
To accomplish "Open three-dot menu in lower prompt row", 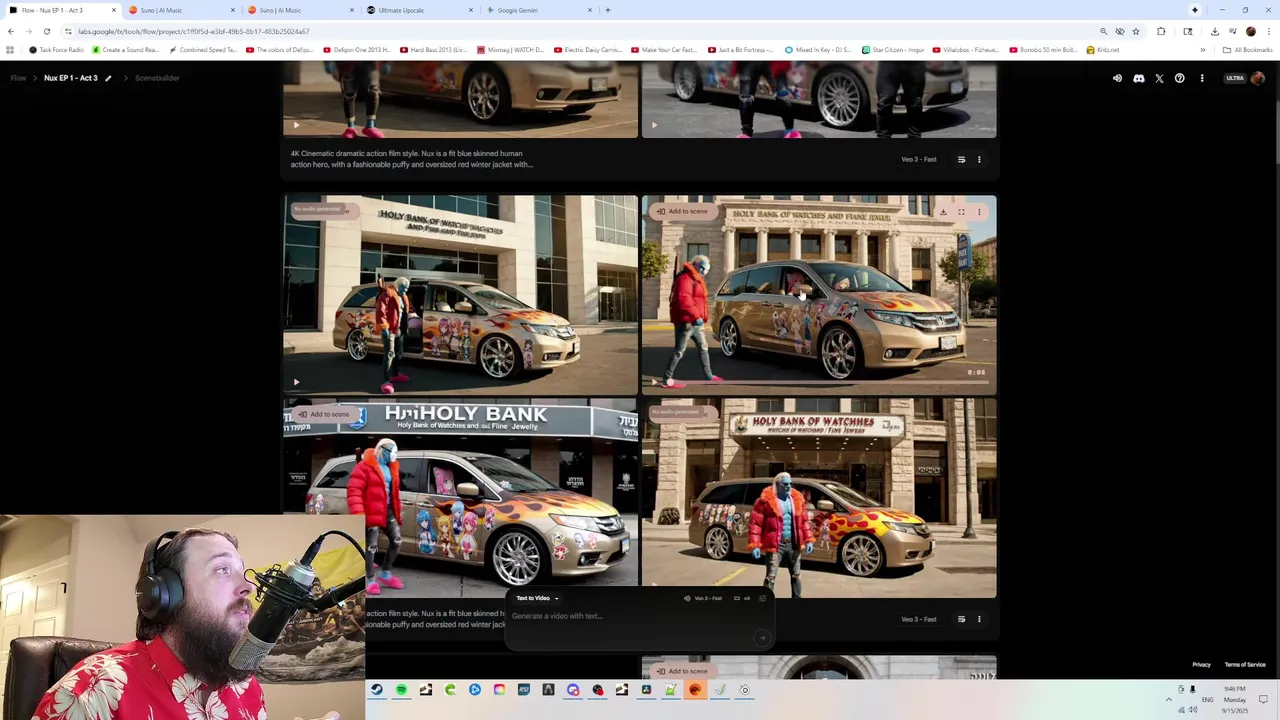I will tap(979, 619).
